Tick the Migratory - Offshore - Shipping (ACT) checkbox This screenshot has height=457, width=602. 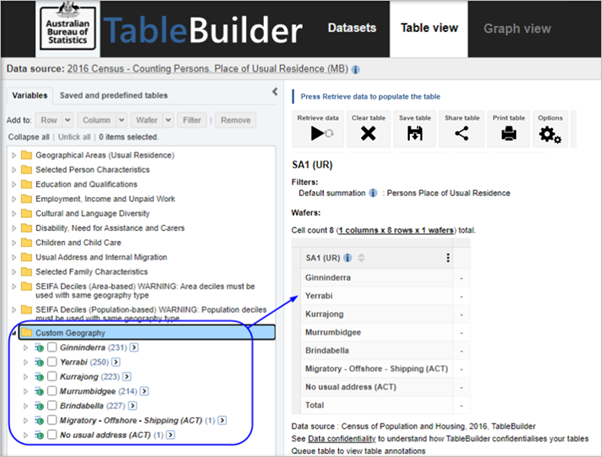pyautogui.click(x=52, y=420)
